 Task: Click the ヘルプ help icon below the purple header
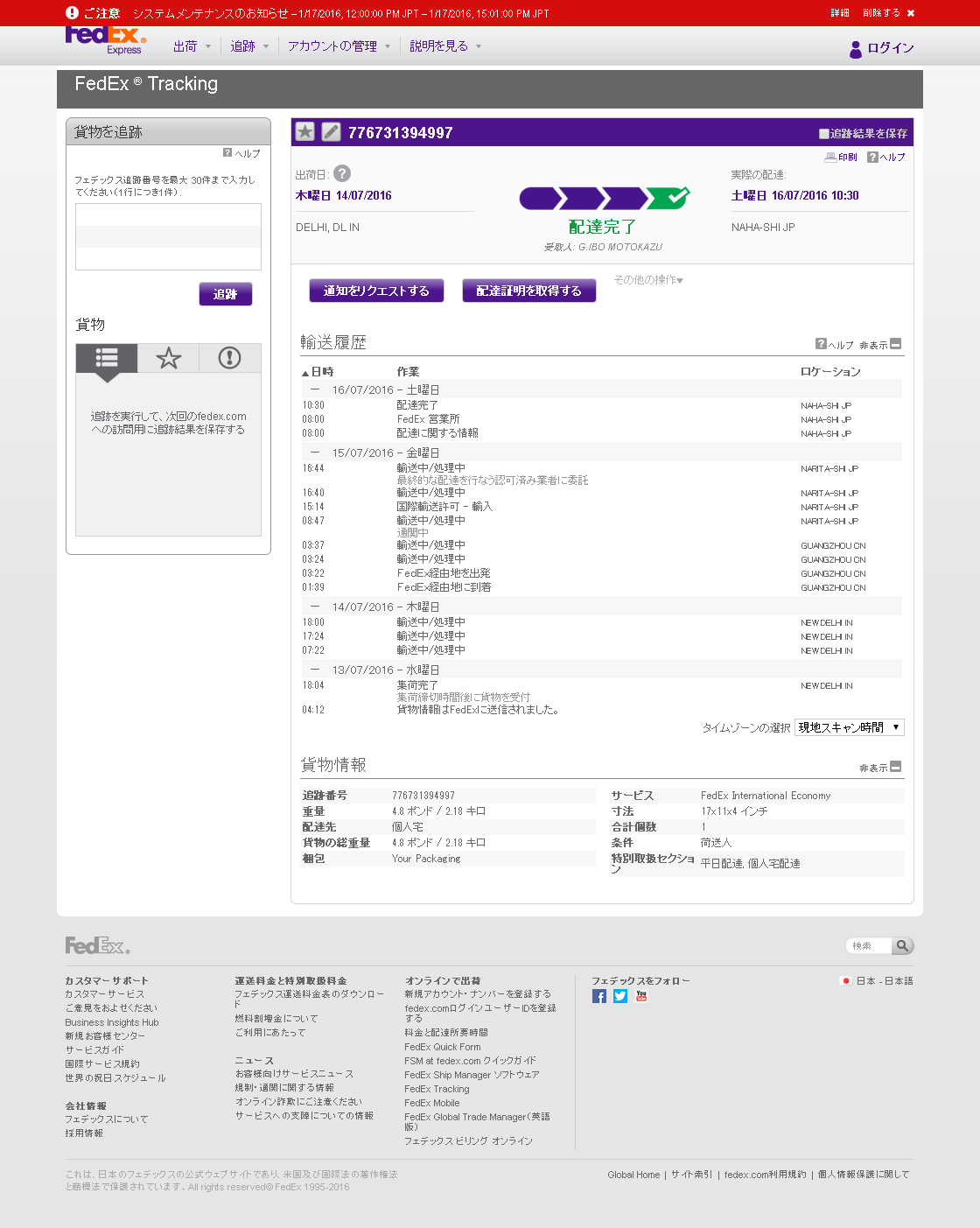(872, 157)
